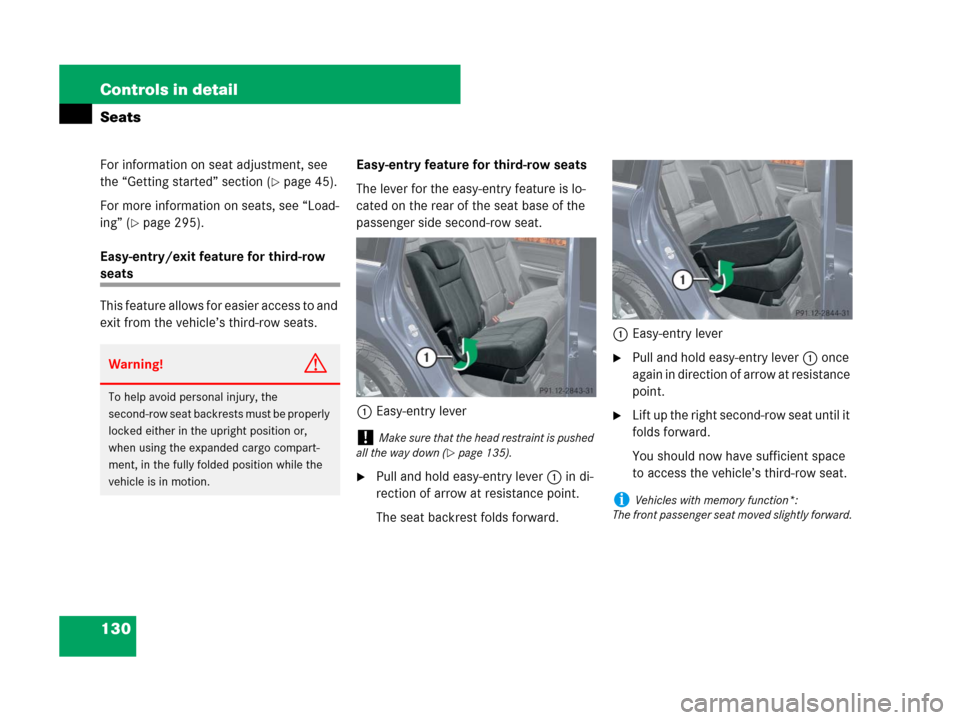Select 'You should now have sufficient space' text
Viewport: 960px width, 720px height.
click(x=740, y=465)
